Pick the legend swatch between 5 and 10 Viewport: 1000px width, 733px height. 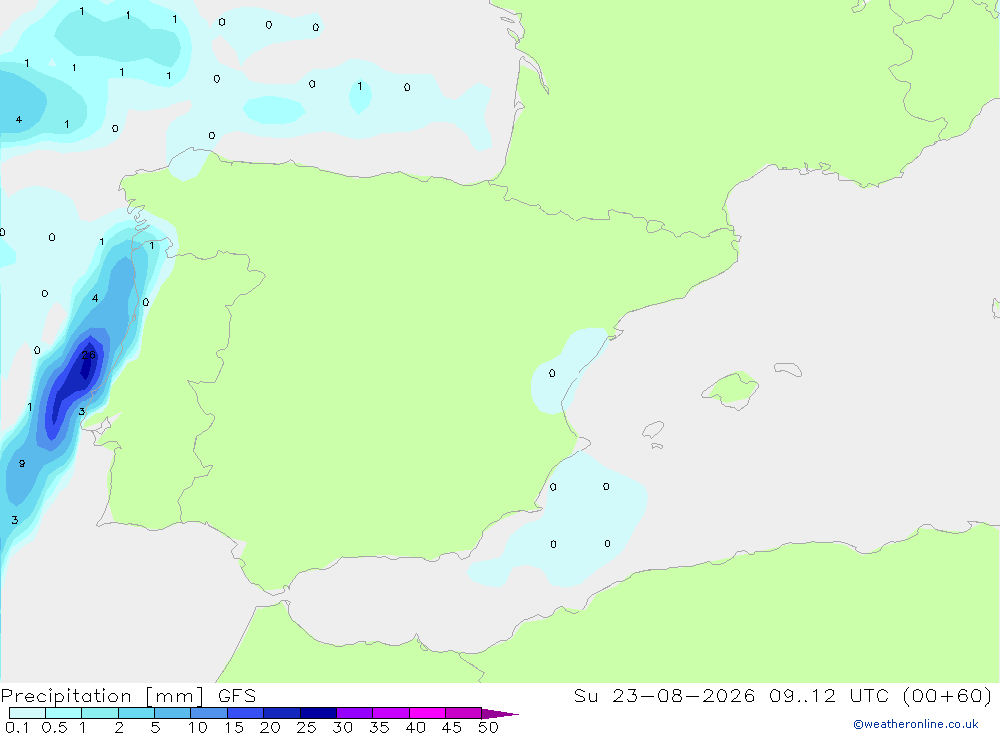pyautogui.click(x=173, y=713)
